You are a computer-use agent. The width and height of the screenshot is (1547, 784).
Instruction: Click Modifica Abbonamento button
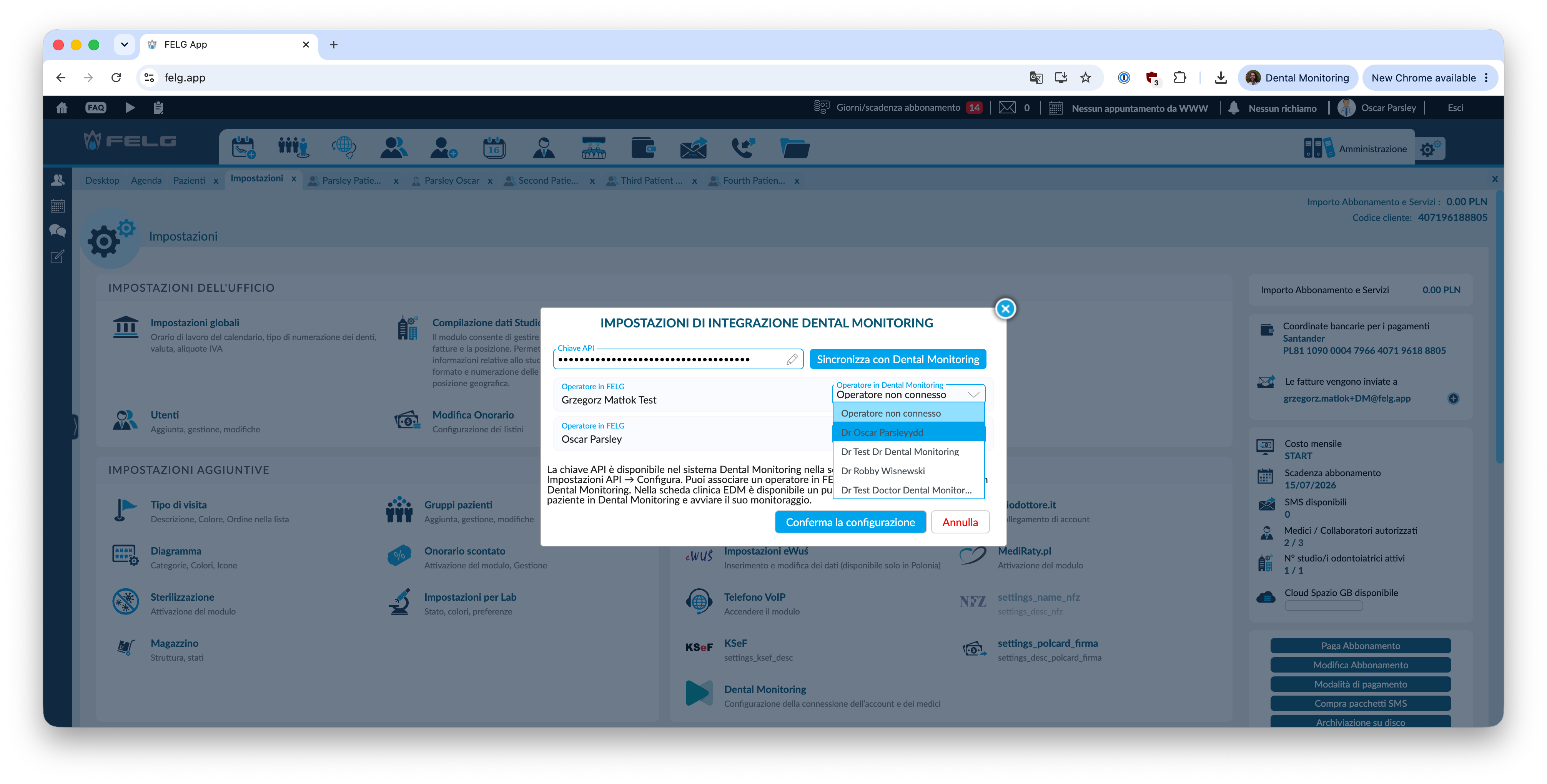(1360, 664)
